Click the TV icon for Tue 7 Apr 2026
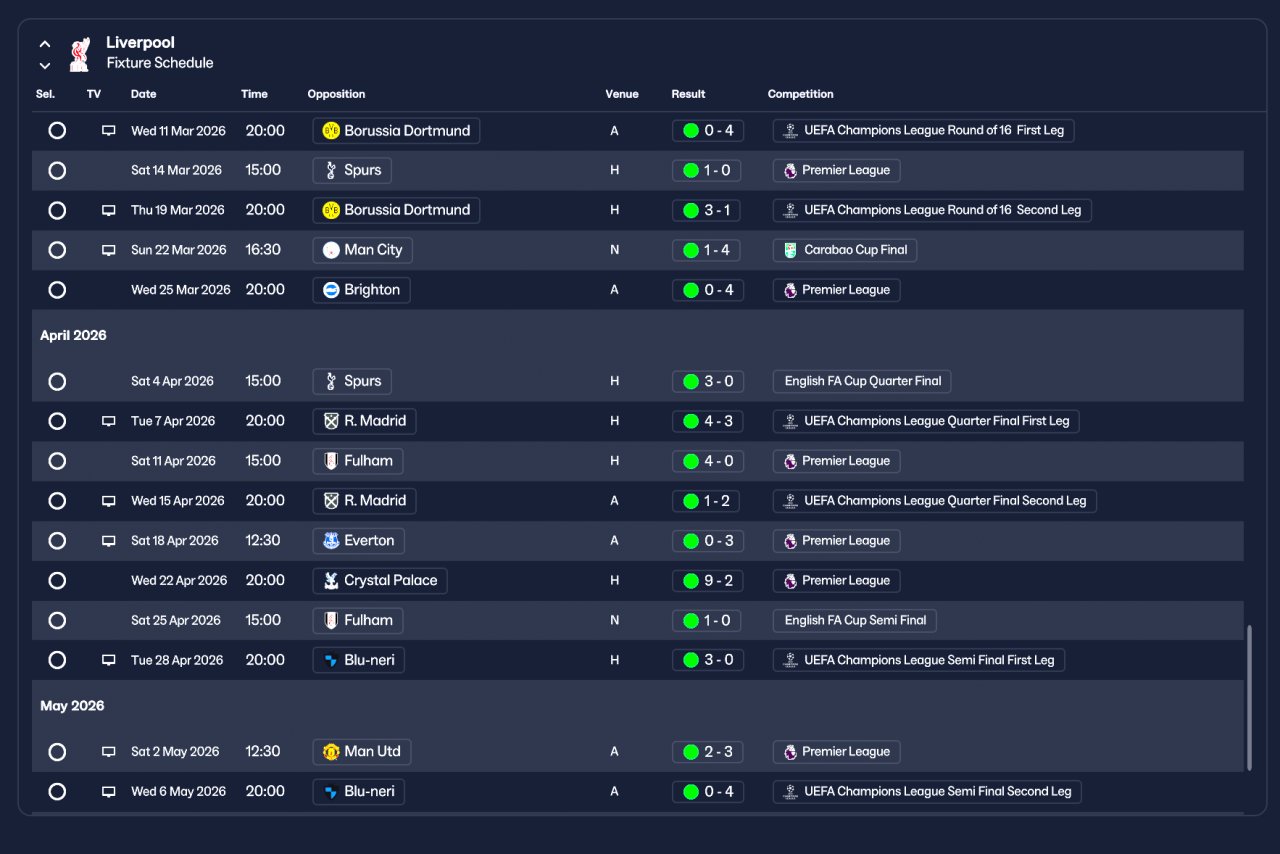The height and width of the screenshot is (854, 1280). [x=108, y=422]
